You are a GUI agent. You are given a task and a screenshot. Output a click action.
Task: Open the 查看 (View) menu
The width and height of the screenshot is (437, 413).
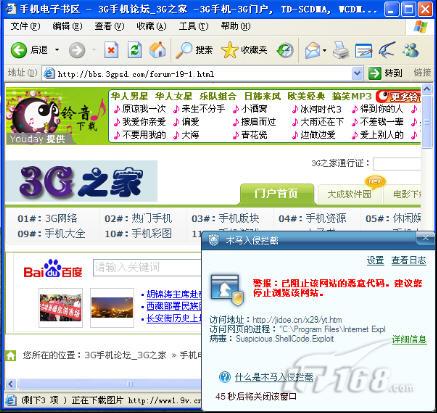click(x=109, y=26)
